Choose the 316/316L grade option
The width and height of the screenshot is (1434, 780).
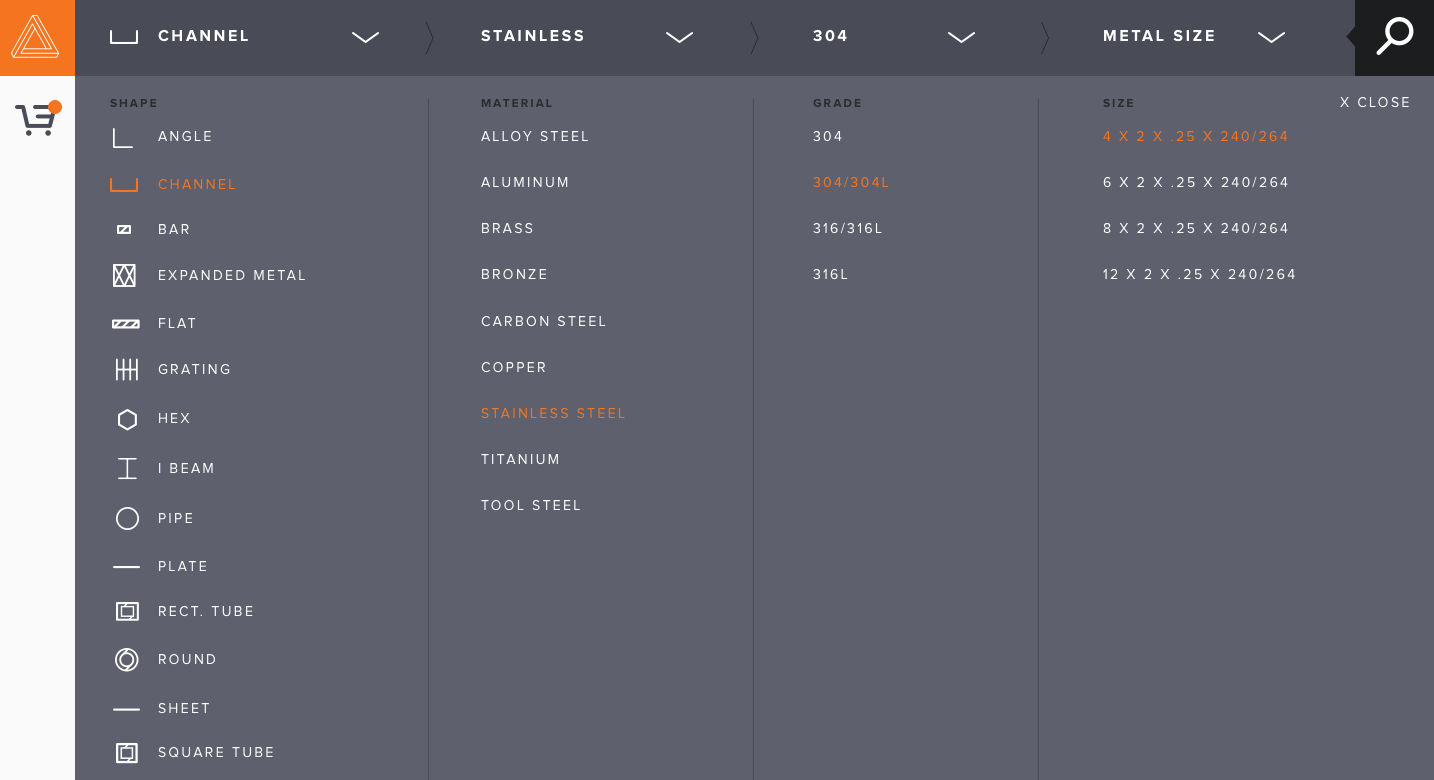(847, 229)
